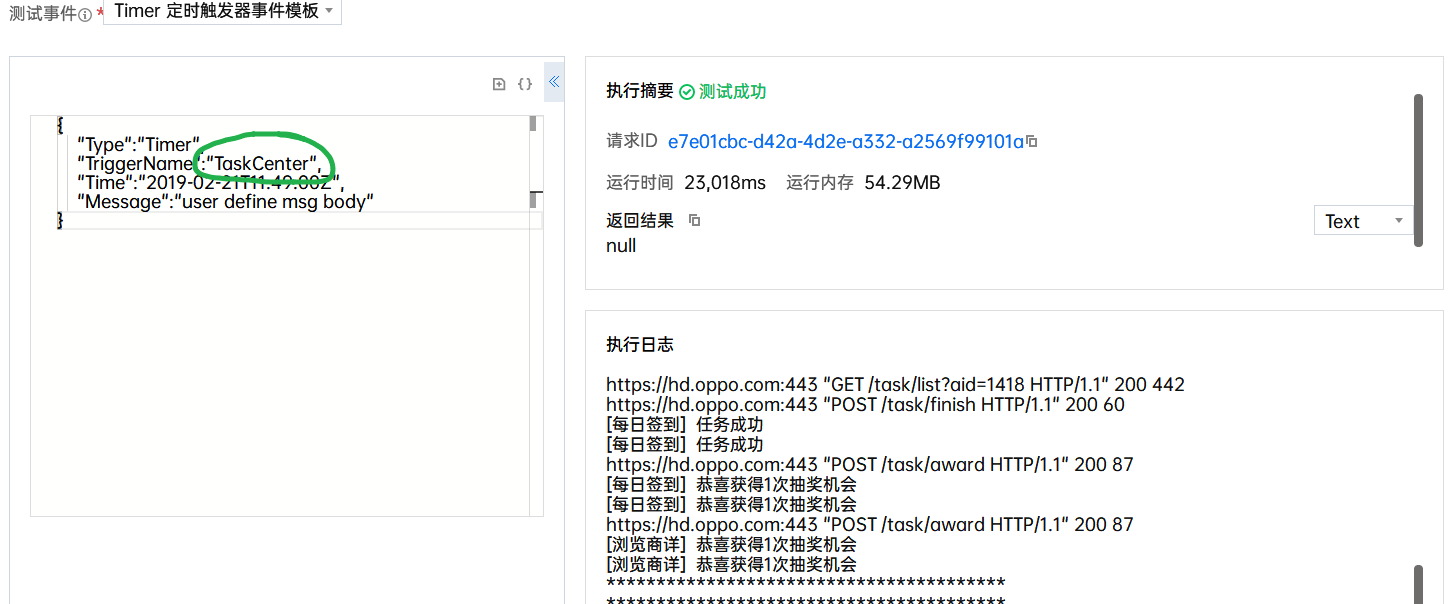Viewport: 1456px width, 604px height.
Task: Select the 执行日志 section heading
Action: pyautogui.click(x=640, y=344)
